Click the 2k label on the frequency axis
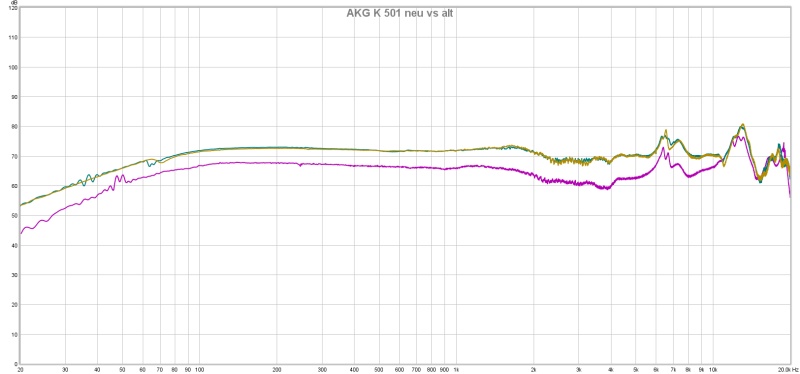This screenshot has width=800, height=374. tap(534, 369)
